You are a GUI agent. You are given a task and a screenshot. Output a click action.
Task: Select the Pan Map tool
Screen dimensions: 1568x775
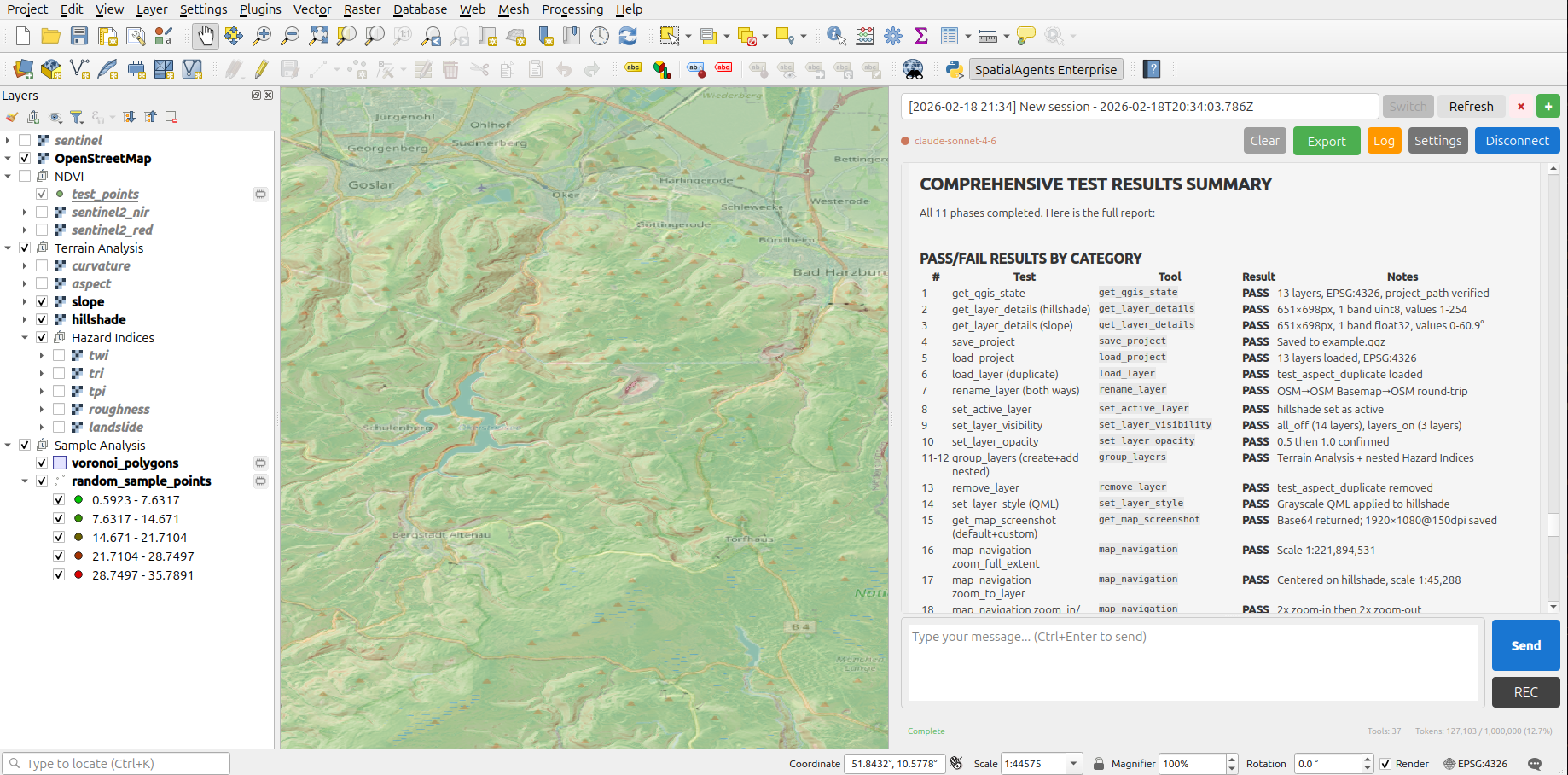coord(204,36)
